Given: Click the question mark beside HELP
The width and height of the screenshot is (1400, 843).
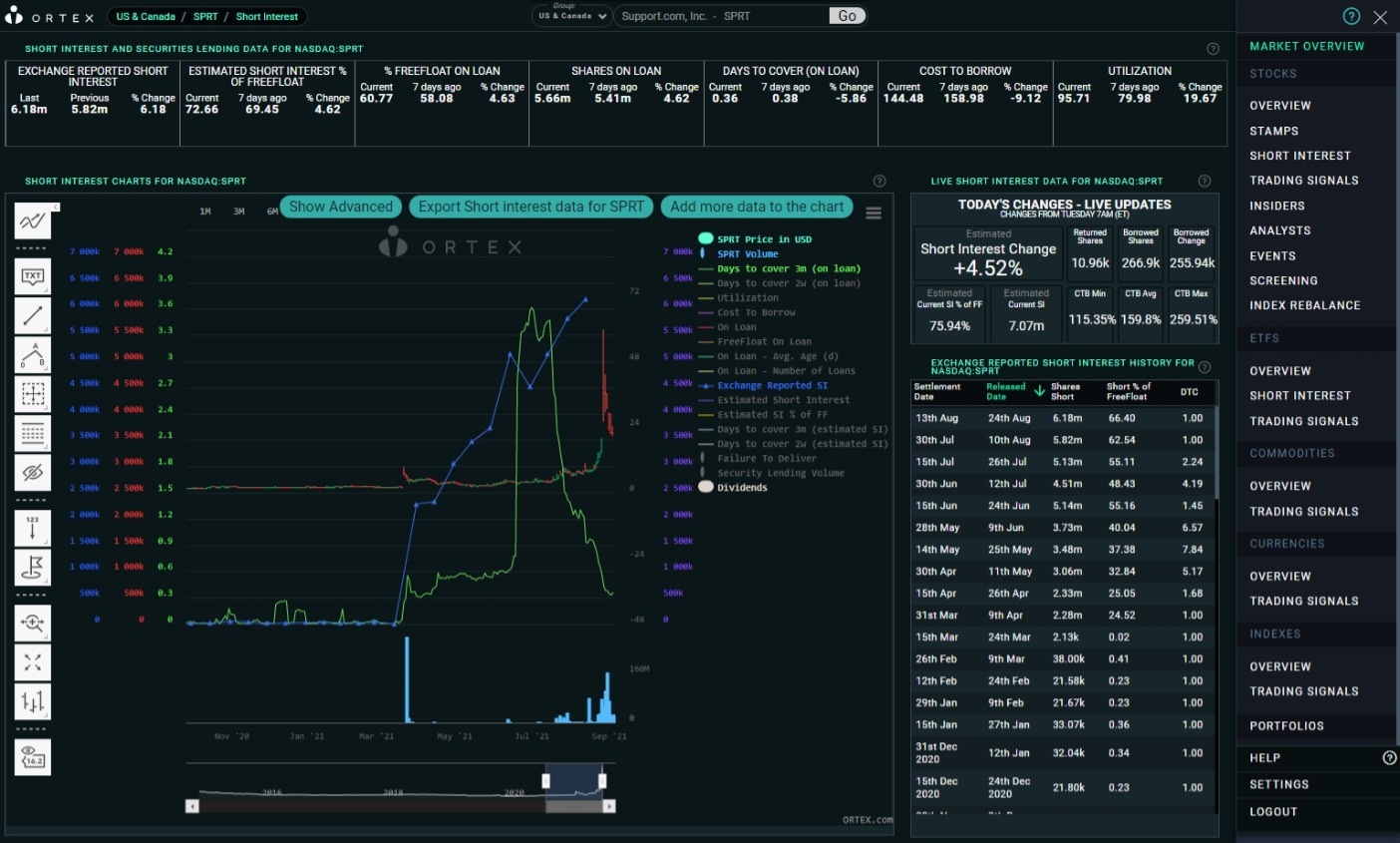Looking at the screenshot, I should pos(1389,758).
